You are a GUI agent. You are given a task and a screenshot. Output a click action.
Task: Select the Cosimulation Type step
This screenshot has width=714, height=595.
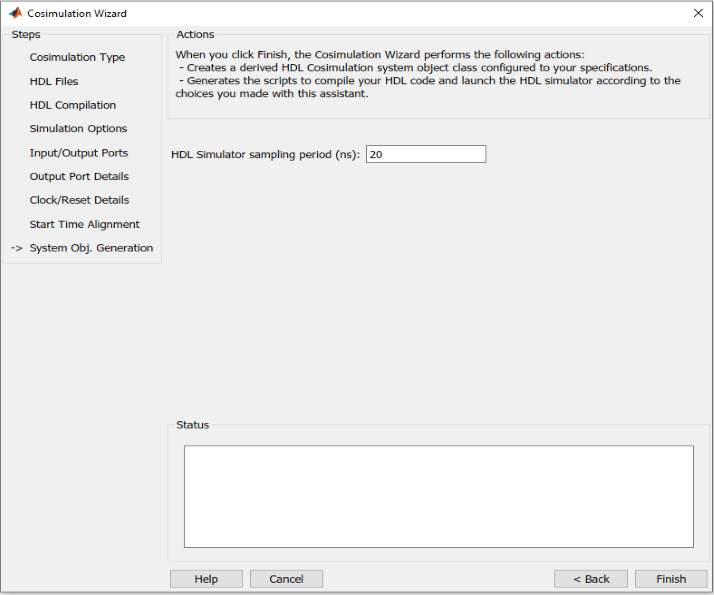point(77,57)
